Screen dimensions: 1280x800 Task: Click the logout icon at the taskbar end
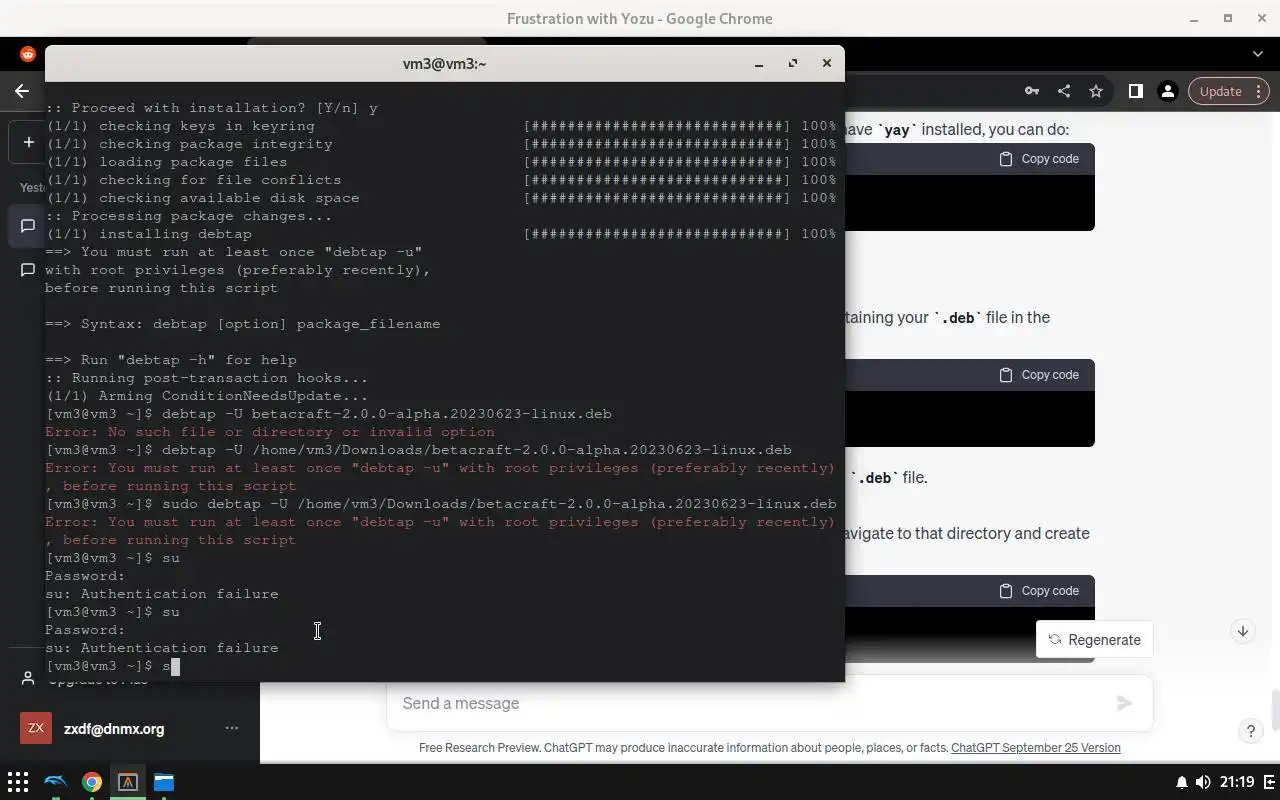[x=1270, y=782]
